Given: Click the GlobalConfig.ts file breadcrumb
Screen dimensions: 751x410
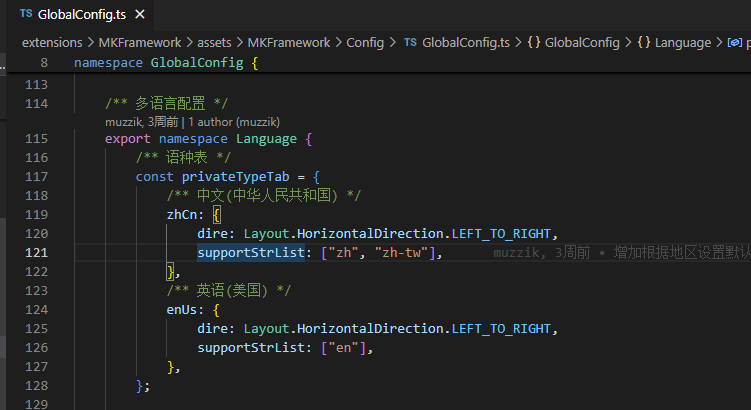Looking at the screenshot, I should click(x=466, y=42).
